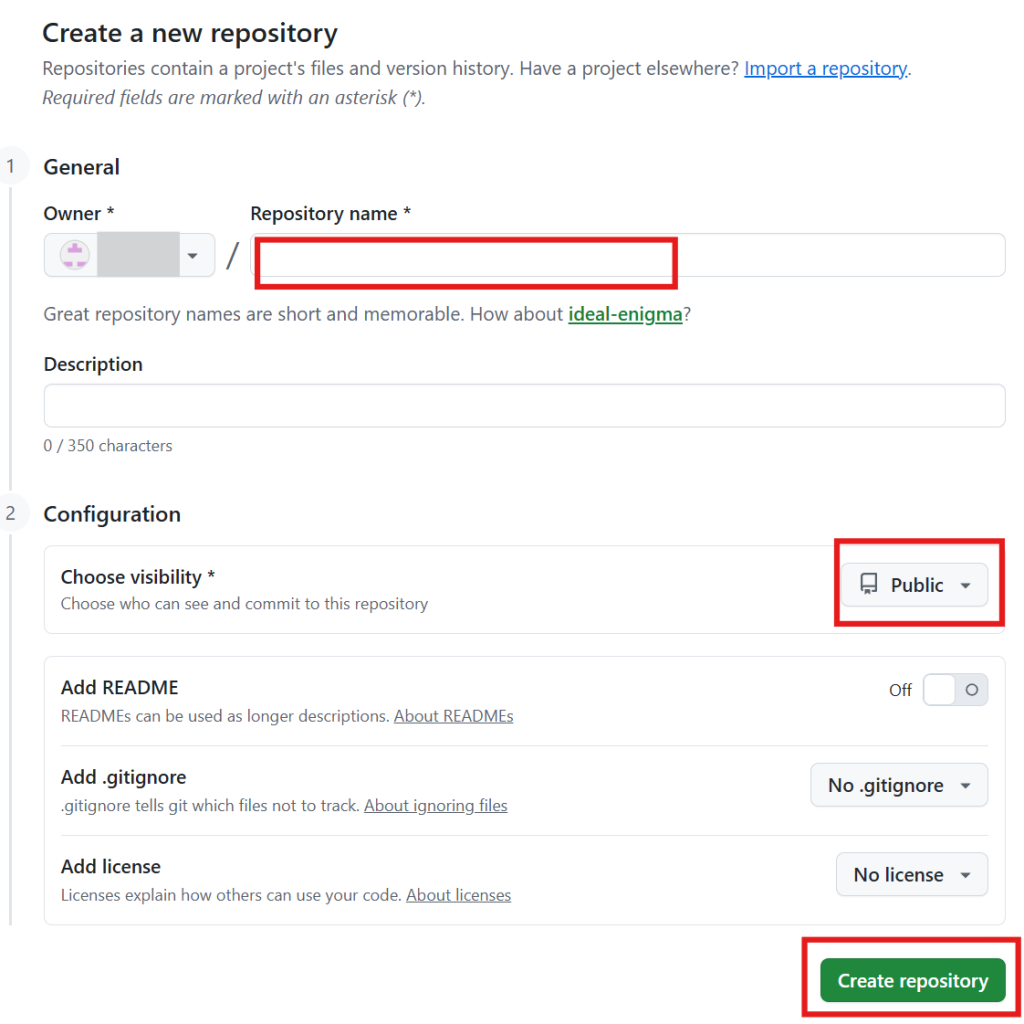Click the Owner dropdown caret arrow
This screenshot has height=1024, width=1024.
192,256
